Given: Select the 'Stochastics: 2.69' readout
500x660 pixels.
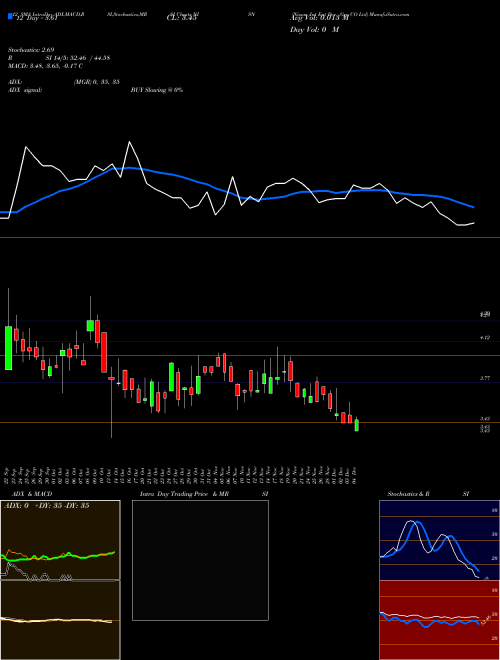Looking at the screenshot, I should pyautogui.click(x=31, y=50).
